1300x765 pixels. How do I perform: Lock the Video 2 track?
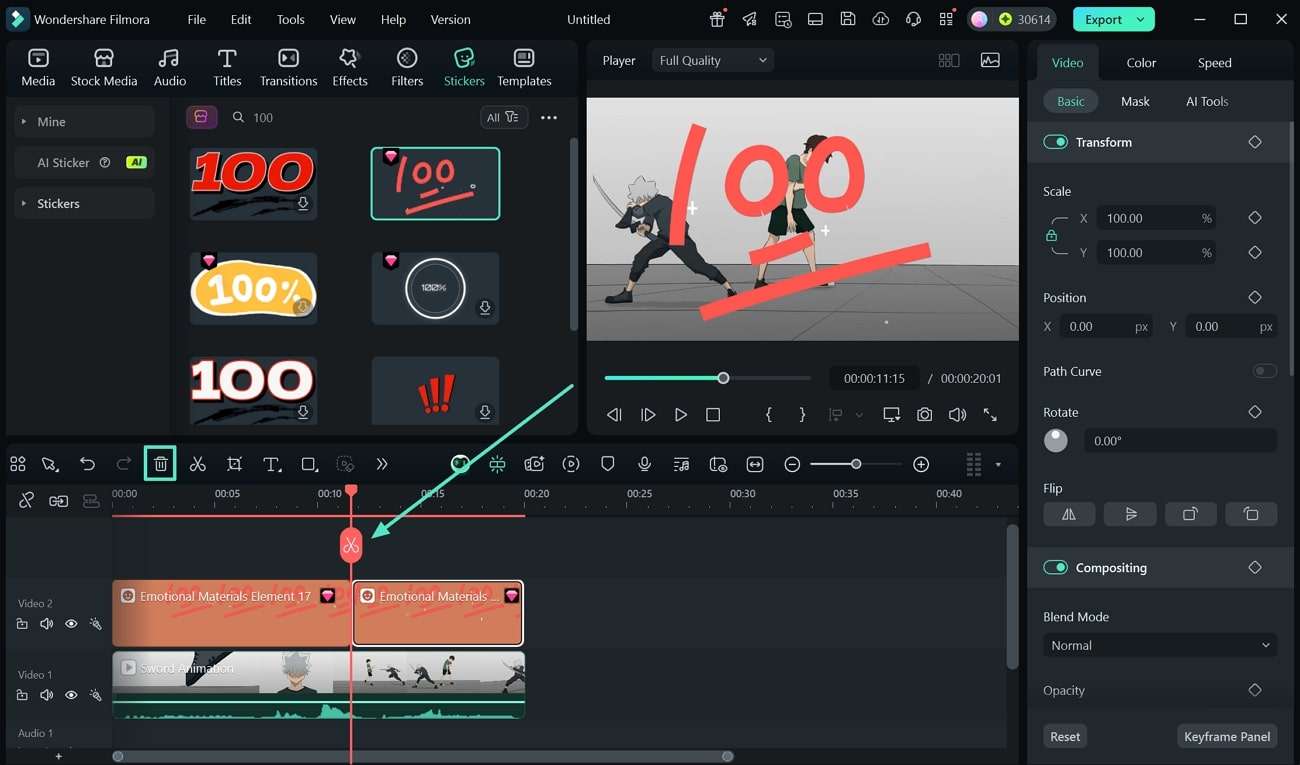pos(22,624)
